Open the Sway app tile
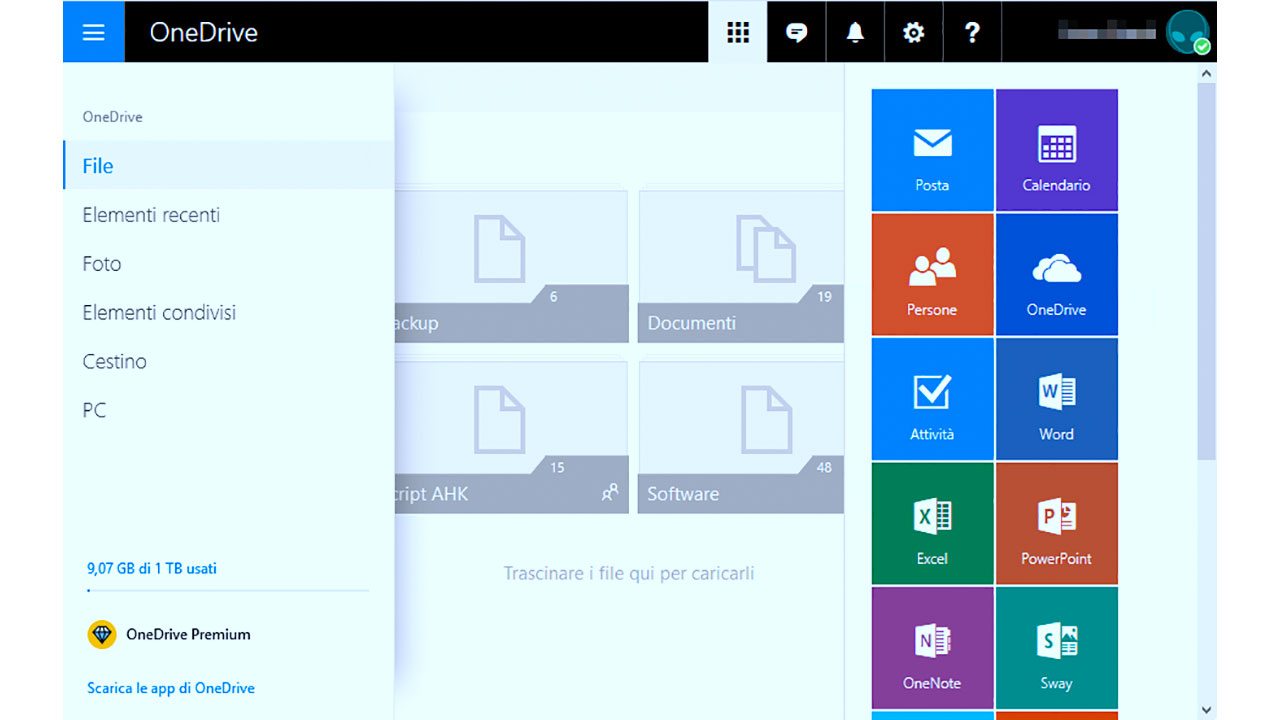 tap(1056, 647)
